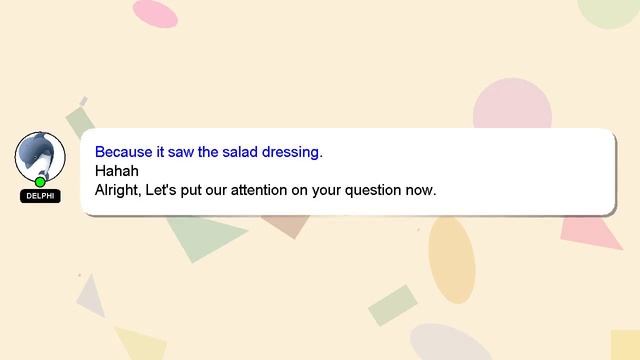Click the orange ellipse below the bubble

click(x=452, y=260)
